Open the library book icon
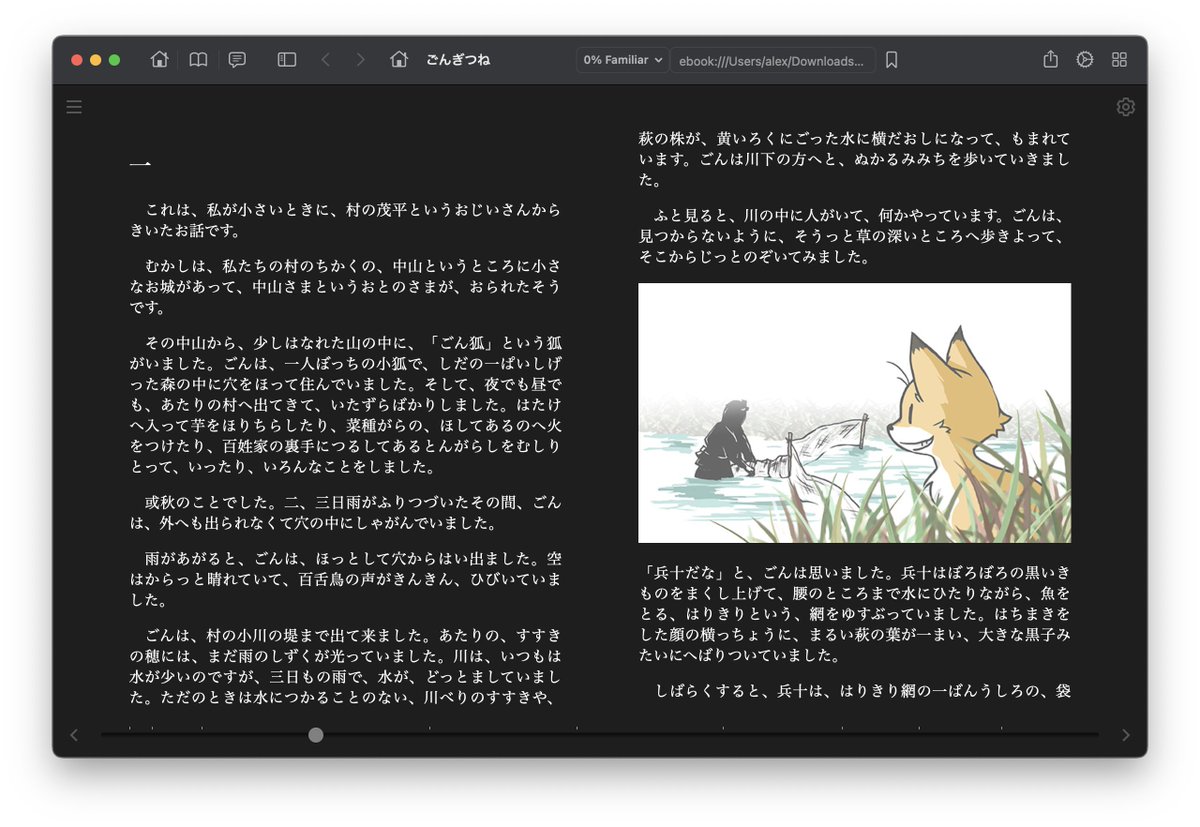The height and width of the screenshot is (827, 1200). 197,59
